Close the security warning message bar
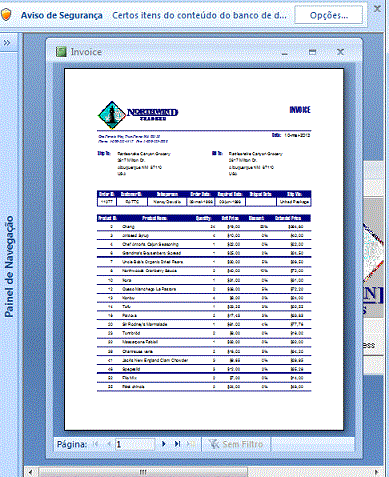 click(377, 8)
